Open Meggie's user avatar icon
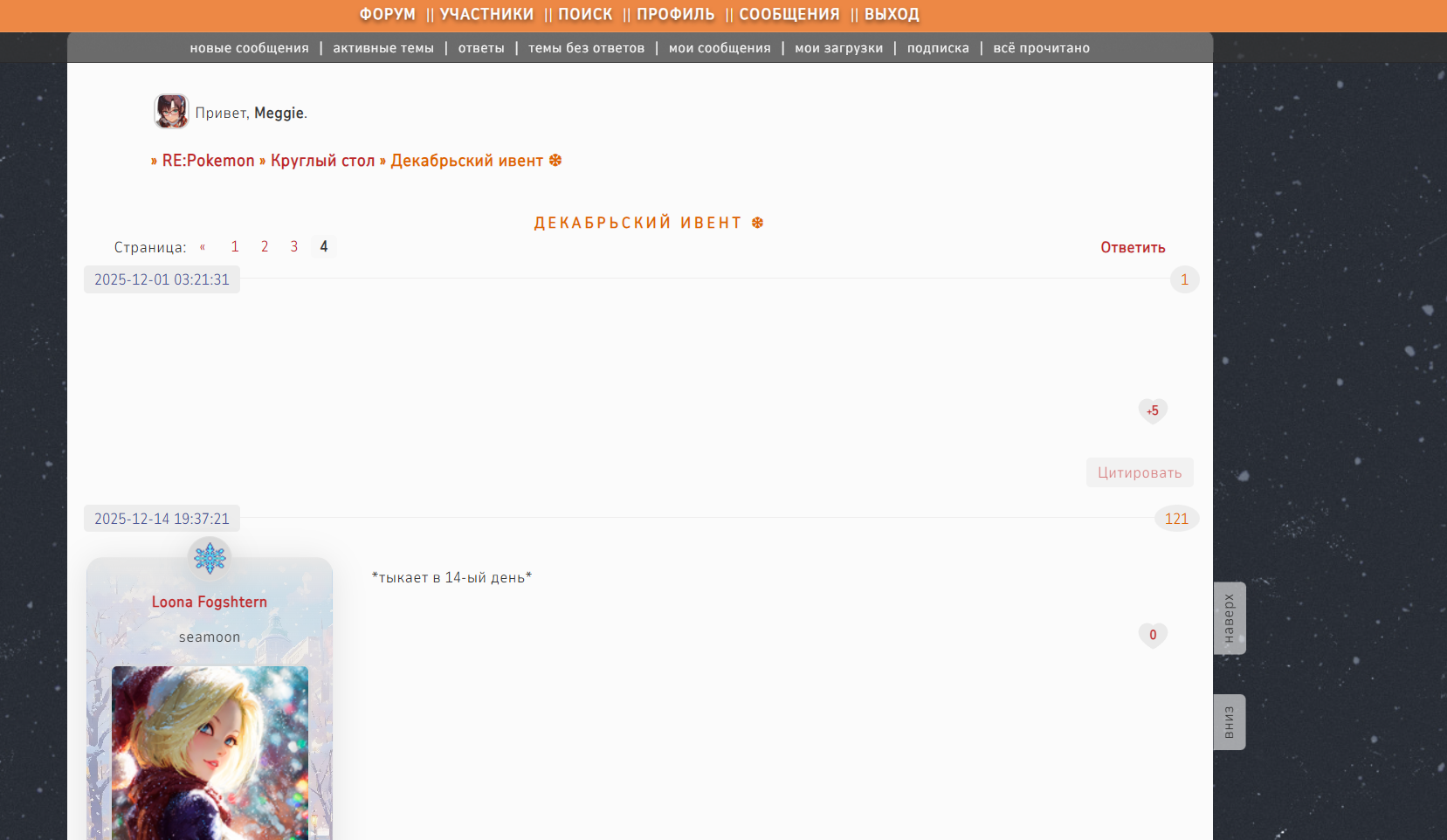1447x840 pixels. [x=171, y=112]
